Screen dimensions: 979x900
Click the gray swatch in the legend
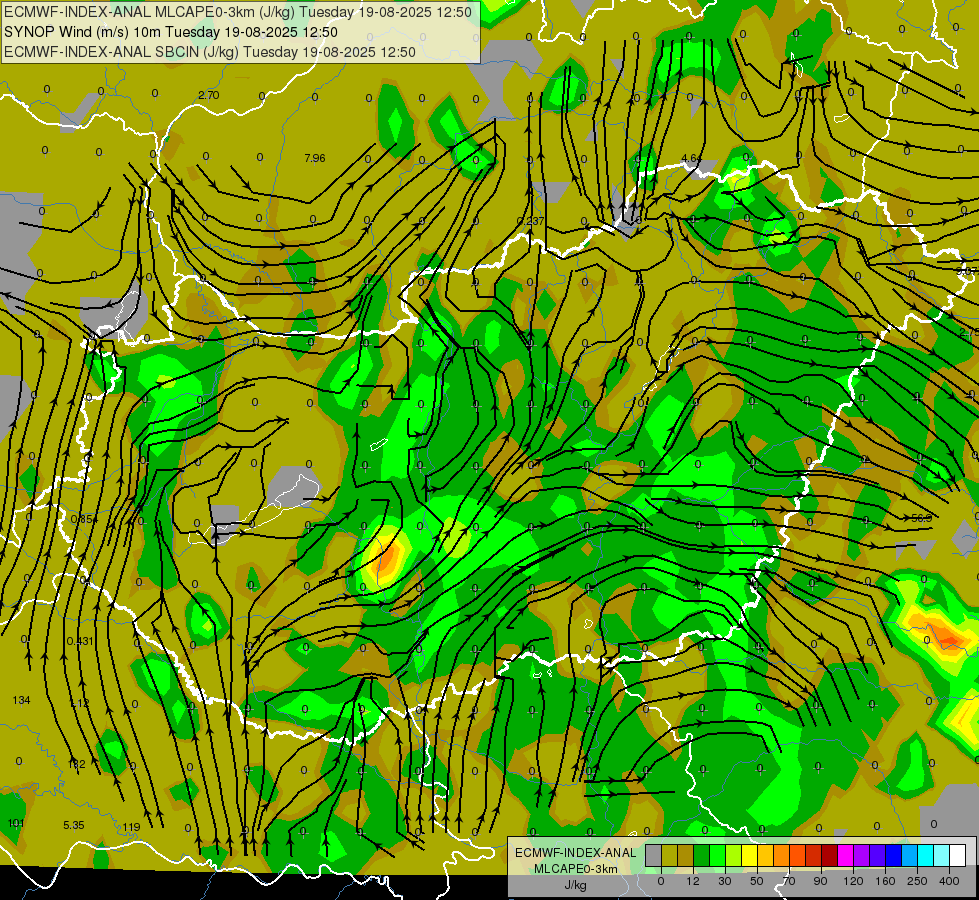(654, 856)
